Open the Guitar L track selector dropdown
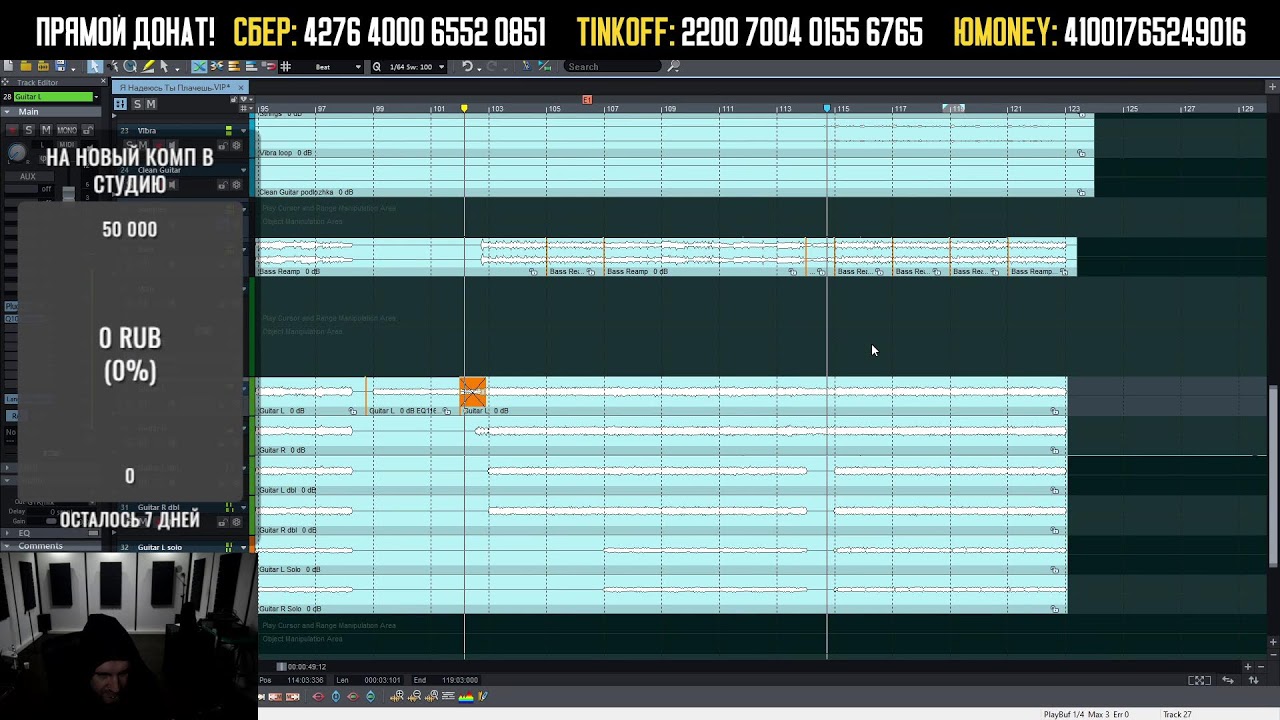 pos(96,97)
